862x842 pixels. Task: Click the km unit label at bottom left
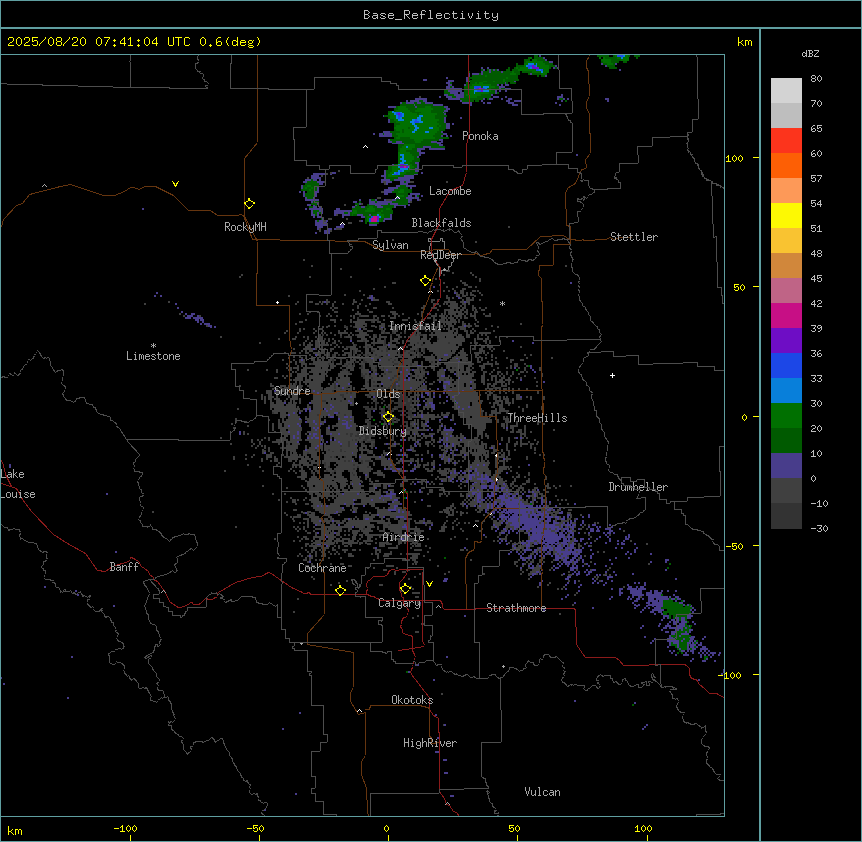pyautogui.click(x=15, y=830)
